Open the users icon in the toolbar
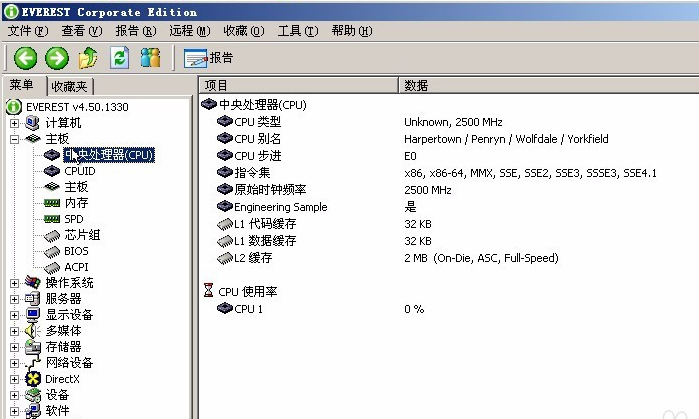The height and width of the screenshot is (419, 699). tap(150, 58)
